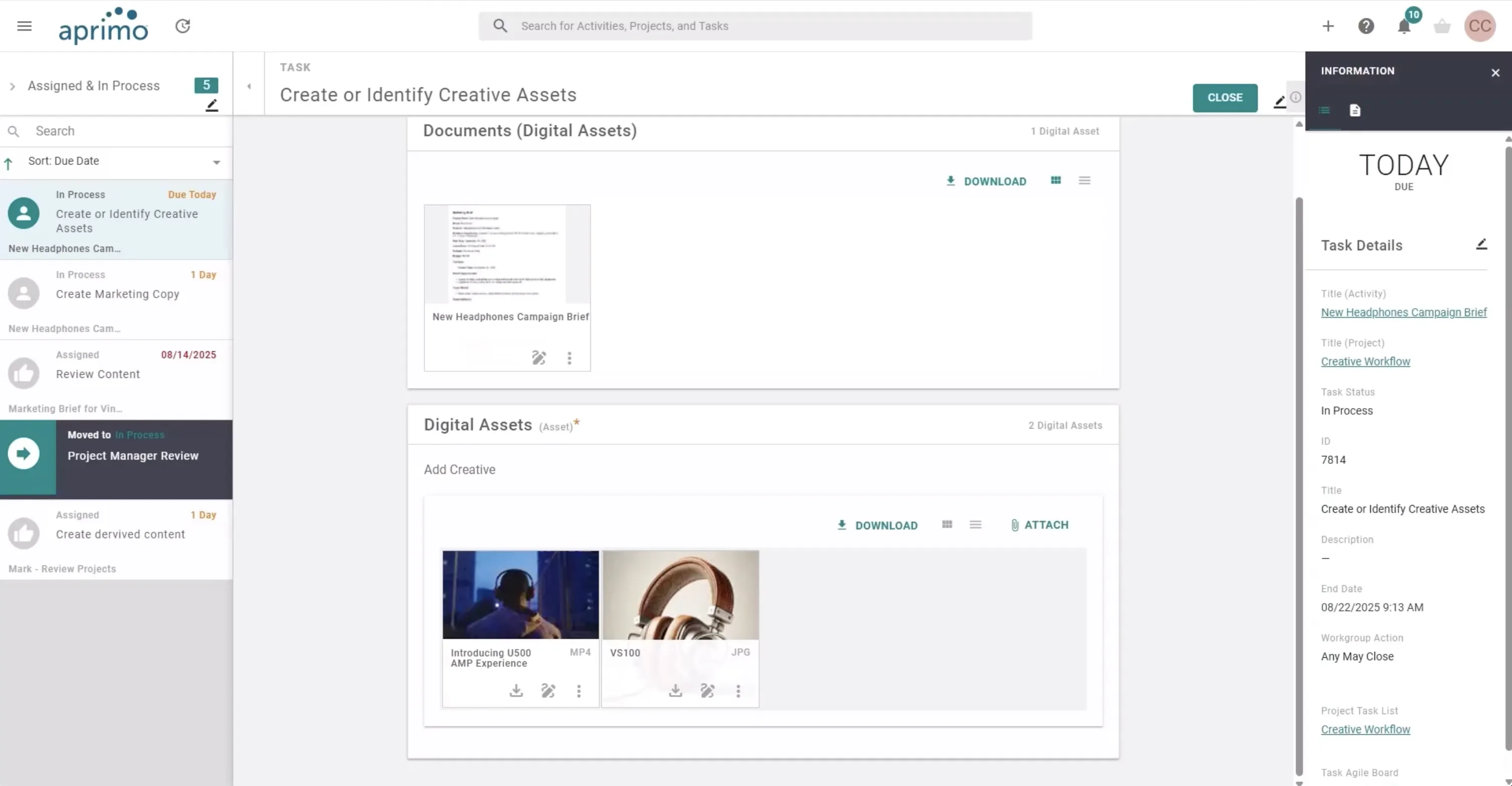Screen dimensions: 1512x786
Task: Open the help question mark icon
Action: point(1366,26)
